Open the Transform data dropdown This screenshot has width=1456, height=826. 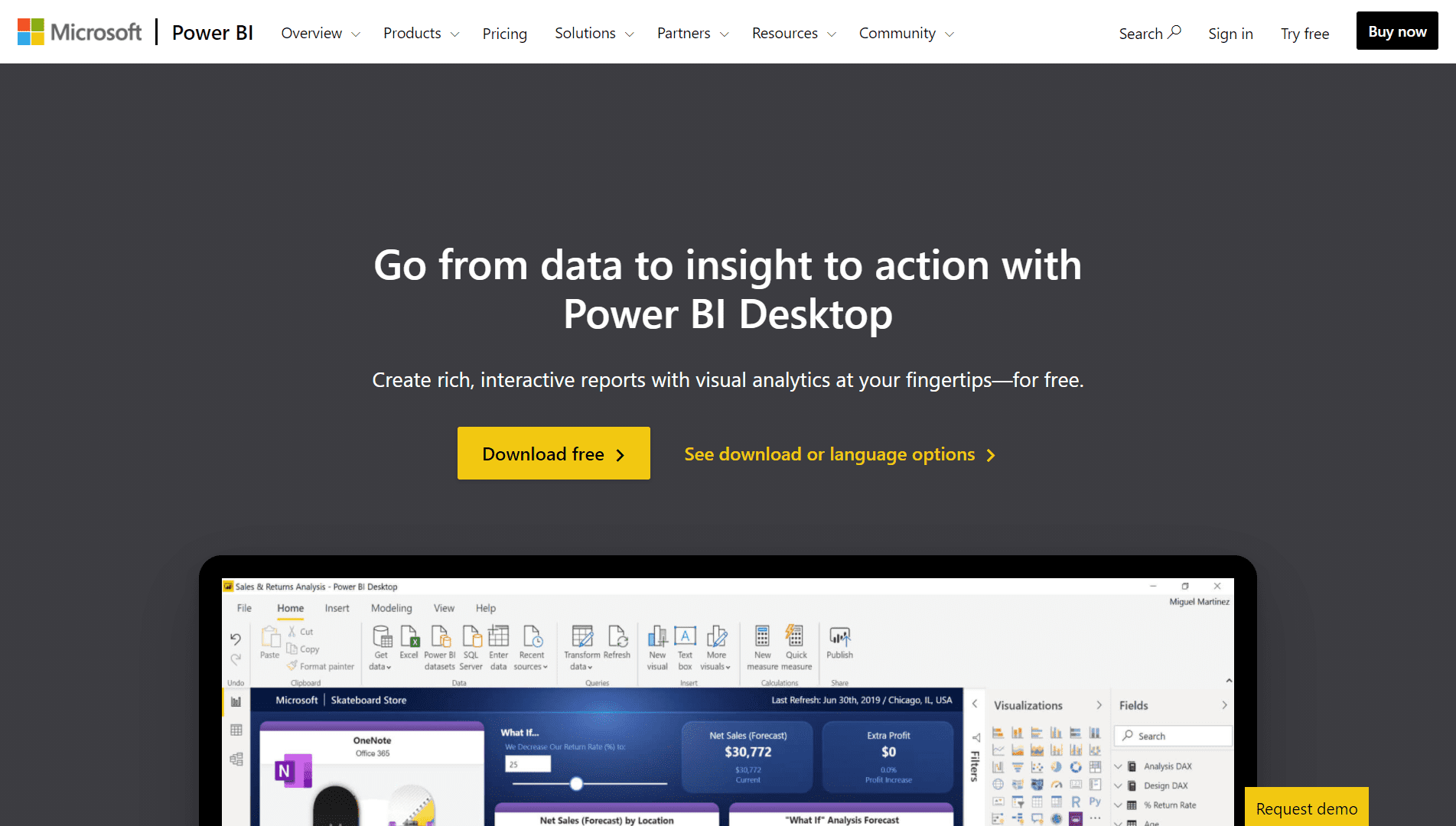(x=582, y=647)
